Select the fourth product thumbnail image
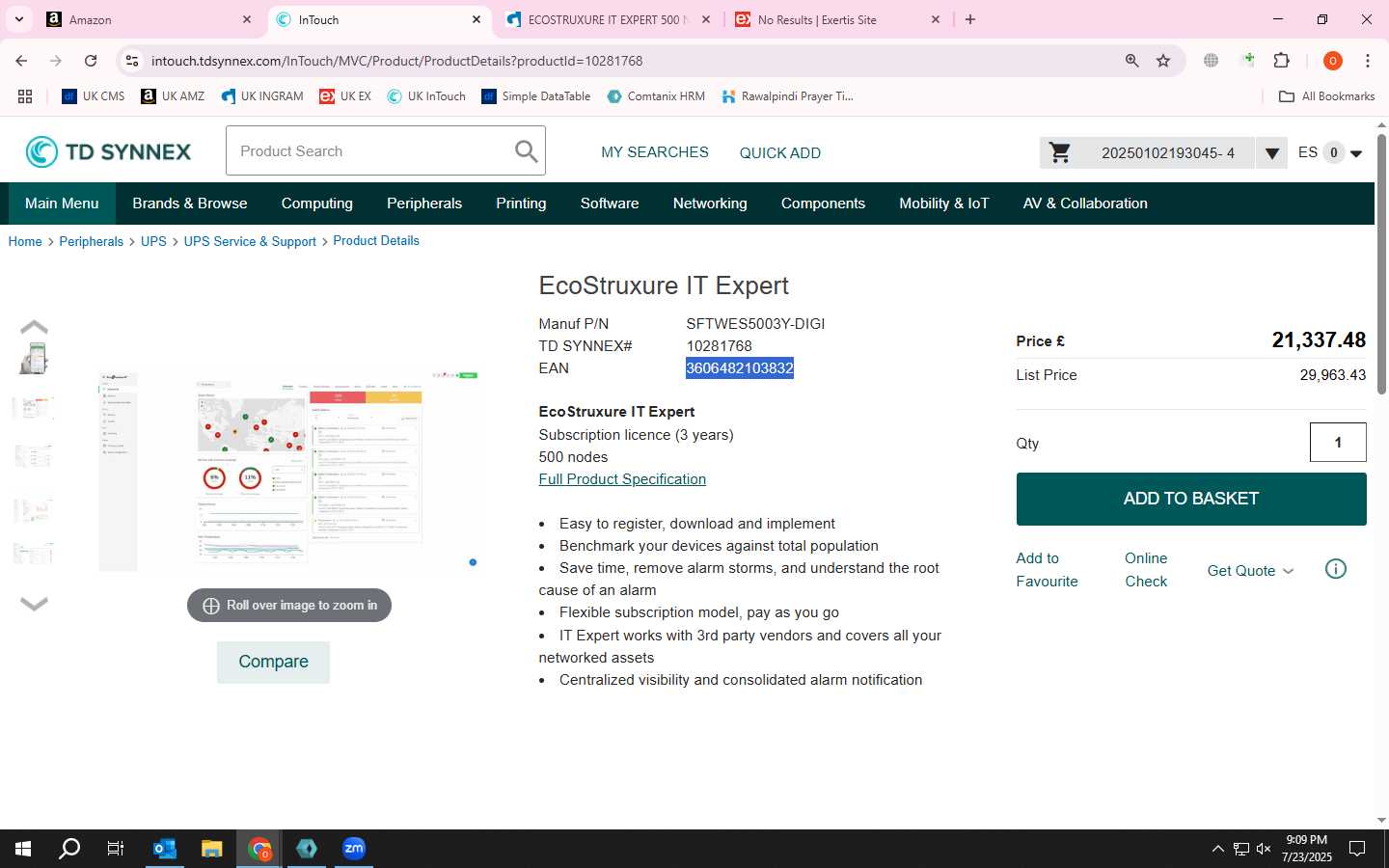Screen dimensions: 1389x868 34,509
